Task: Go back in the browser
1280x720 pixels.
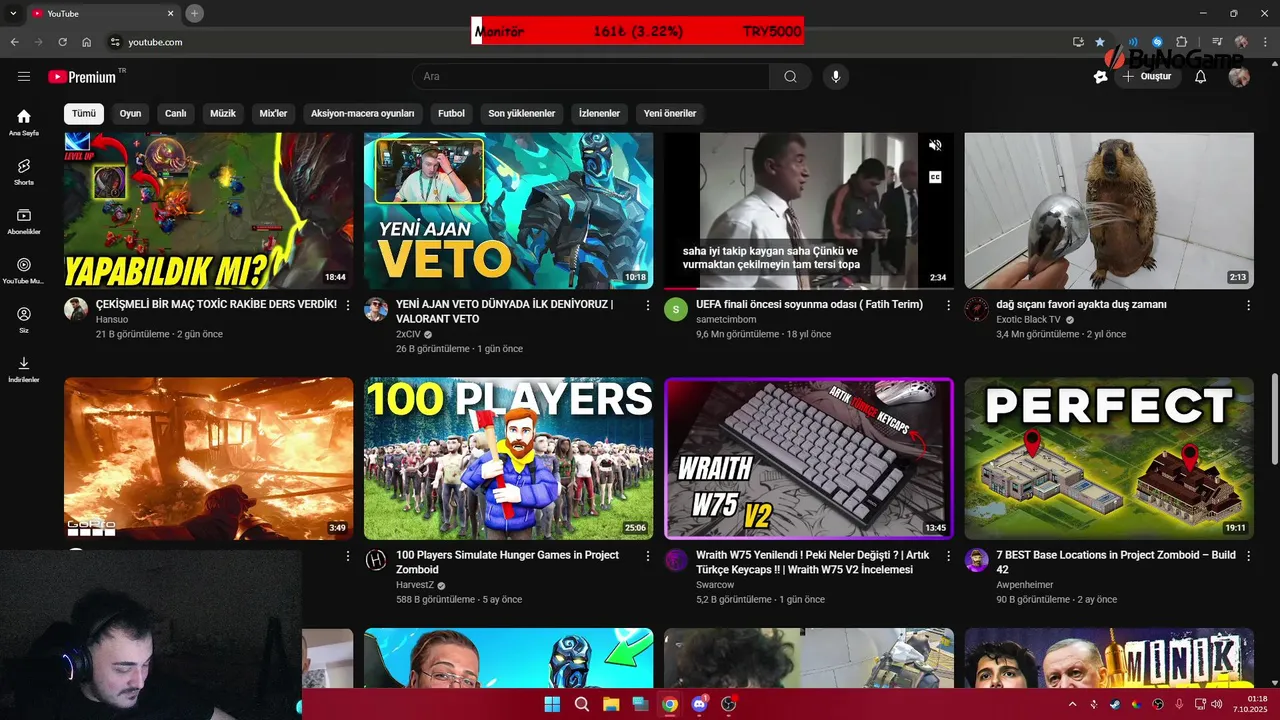Action: 14,42
